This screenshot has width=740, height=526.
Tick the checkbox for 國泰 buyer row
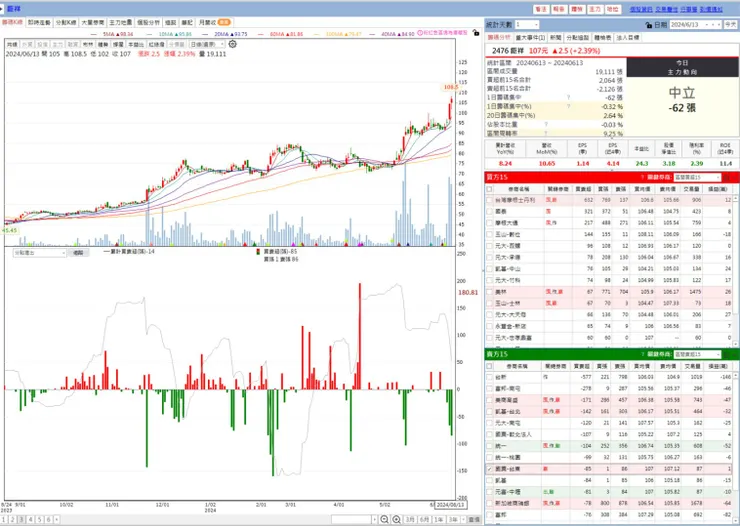coord(489,211)
